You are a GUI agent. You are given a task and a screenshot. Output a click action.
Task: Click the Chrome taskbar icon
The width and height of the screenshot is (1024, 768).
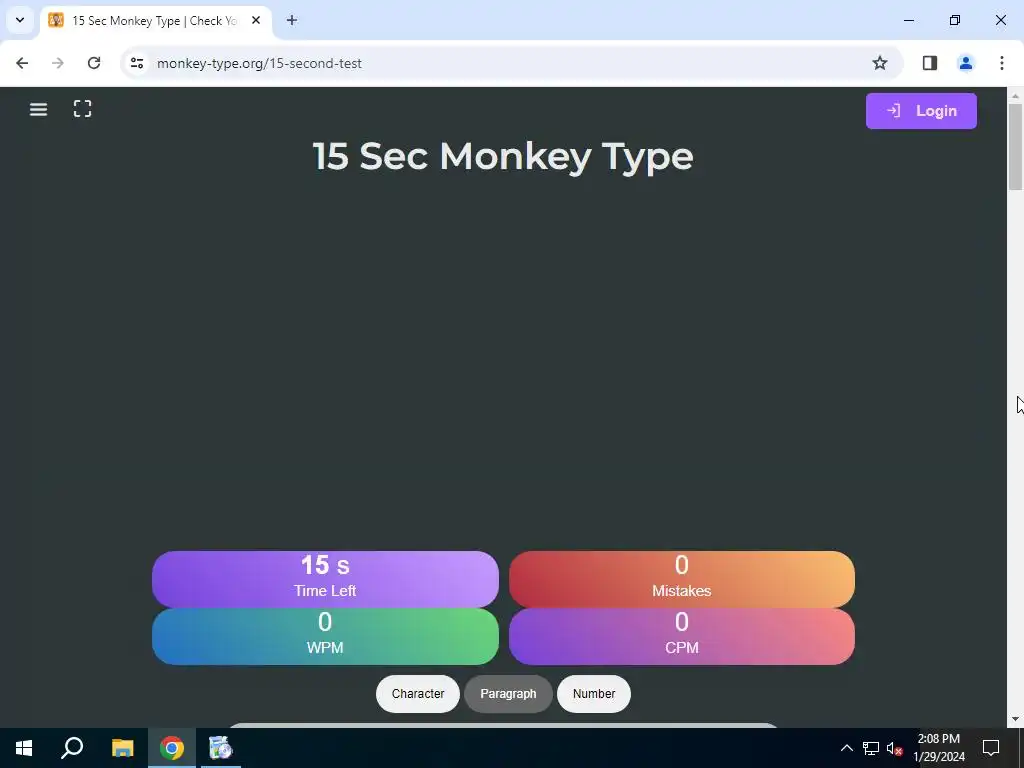coord(172,748)
